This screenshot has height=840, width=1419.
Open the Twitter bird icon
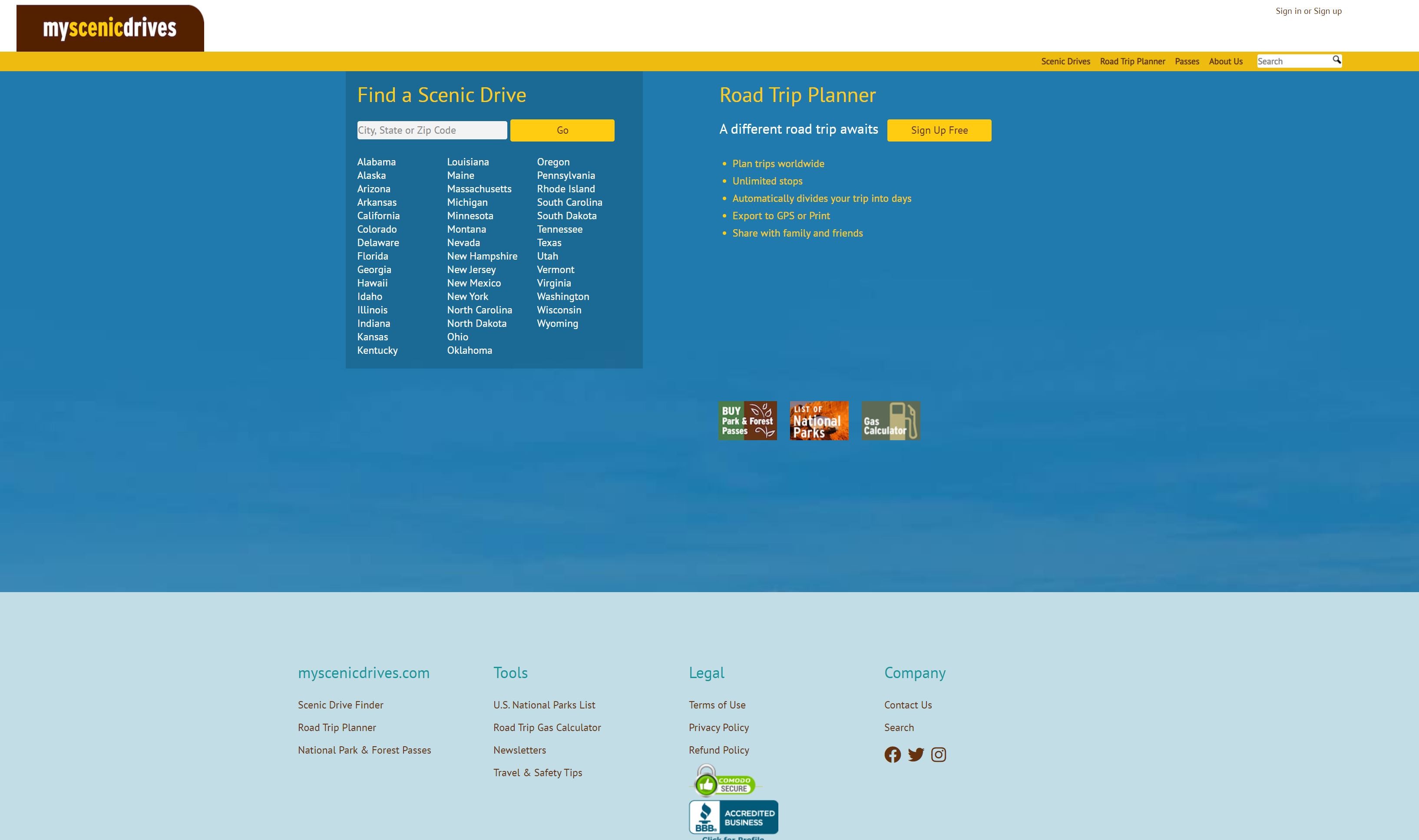click(916, 754)
